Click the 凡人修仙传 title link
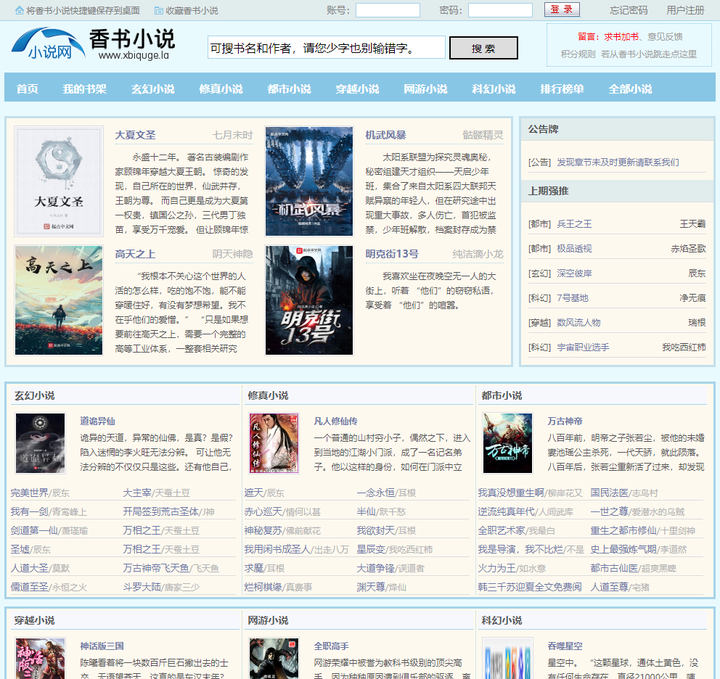720x679 pixels. pos(335,421)
